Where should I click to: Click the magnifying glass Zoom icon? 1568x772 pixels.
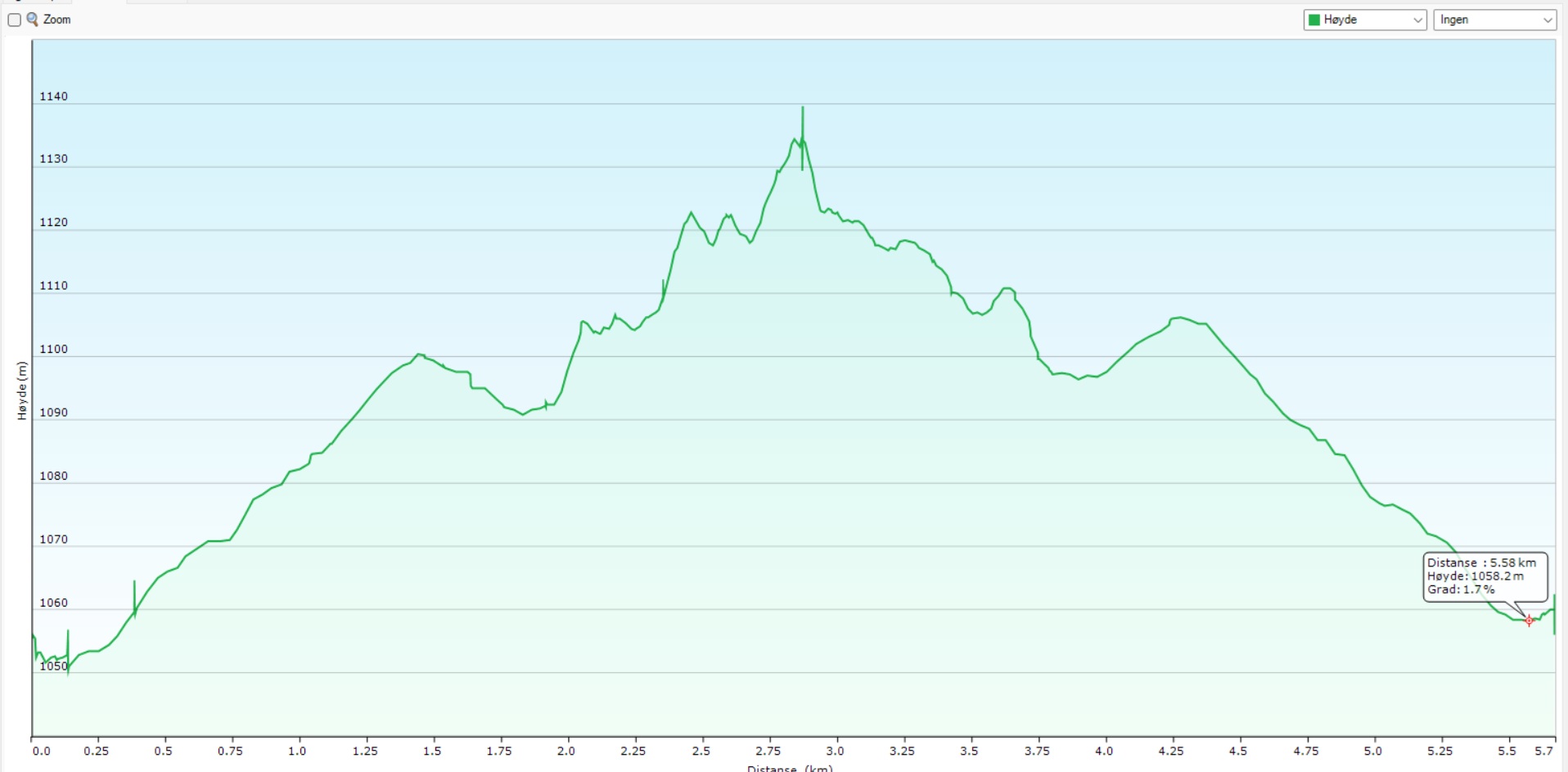point(33,19)
